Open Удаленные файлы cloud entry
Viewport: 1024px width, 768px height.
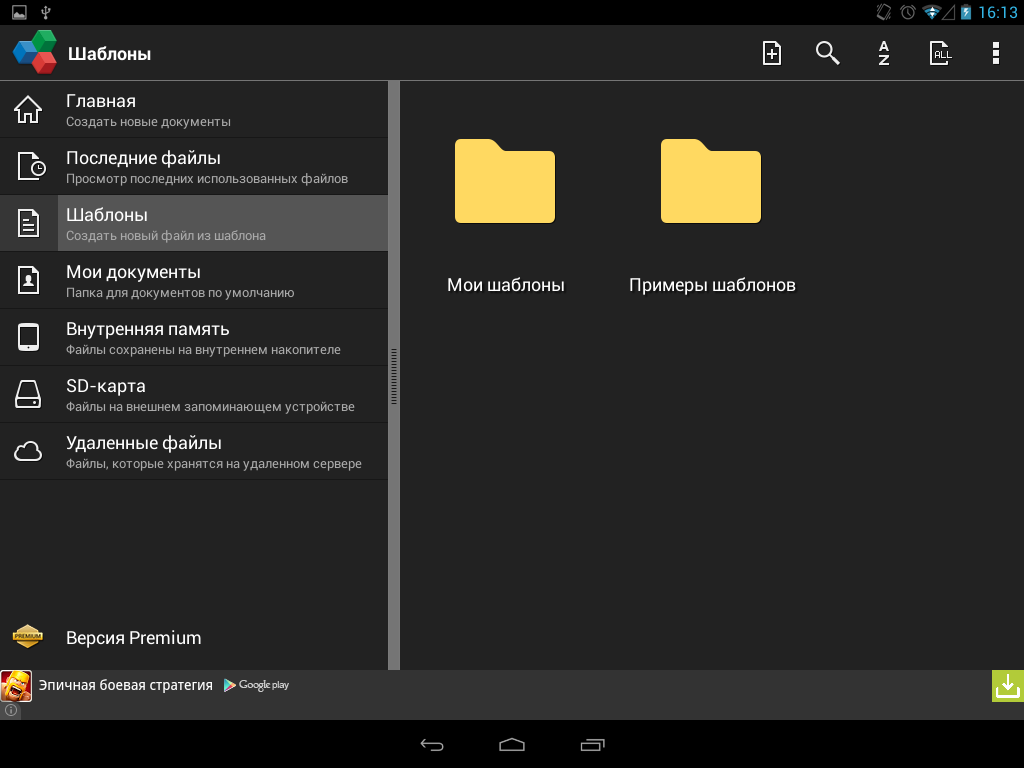pyautogui.click(x=193, y=452)
